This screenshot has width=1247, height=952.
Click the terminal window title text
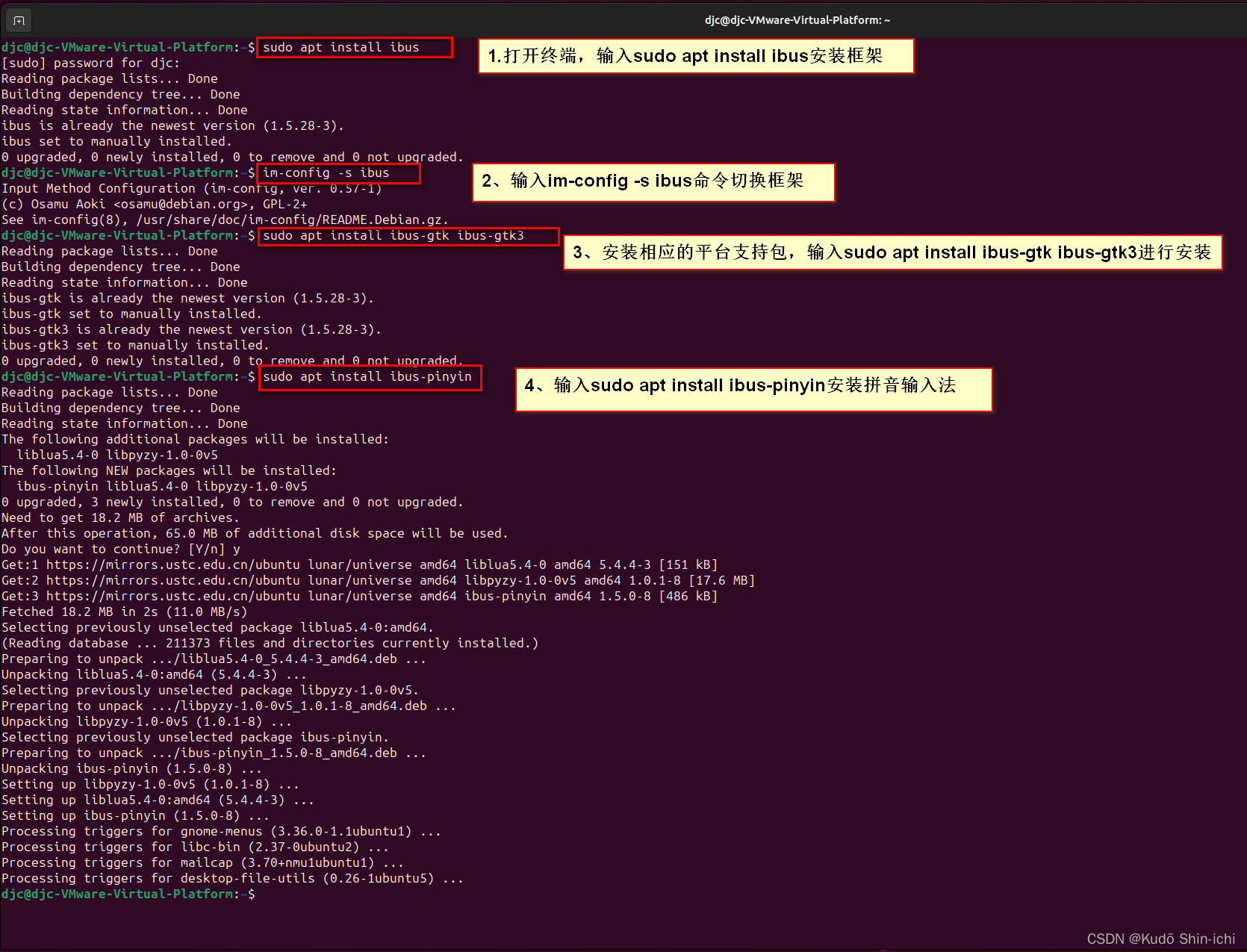(x=797, y=20)
